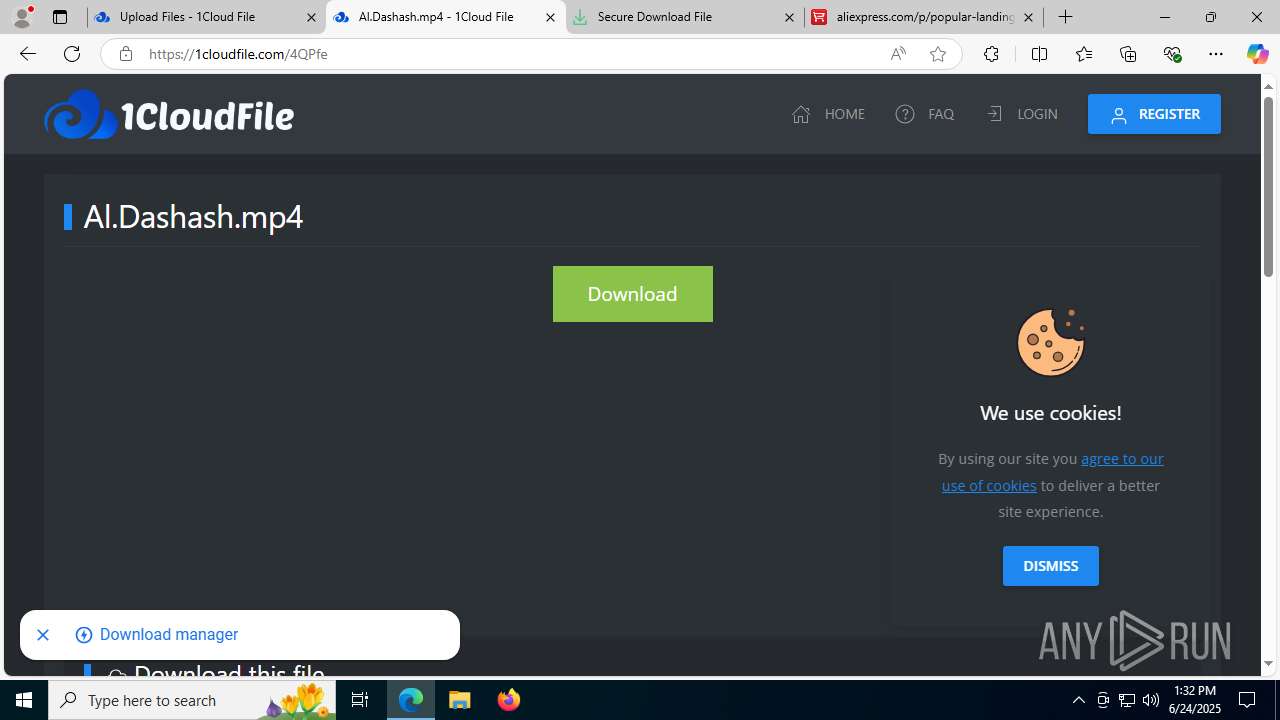The height and width of the screenshot is (720, 1280).
Task: Add this page to favorites
Action: point(938,54)
